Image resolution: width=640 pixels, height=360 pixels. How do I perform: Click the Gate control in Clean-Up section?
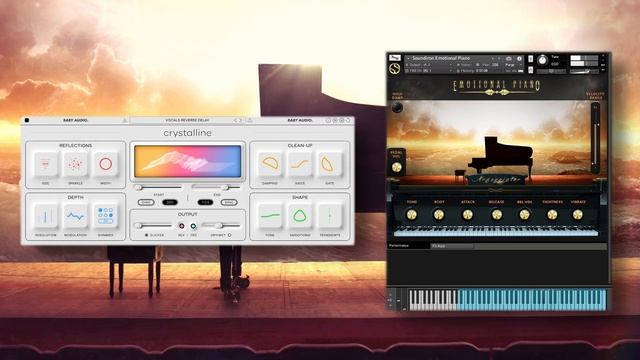tap(329, 164)
